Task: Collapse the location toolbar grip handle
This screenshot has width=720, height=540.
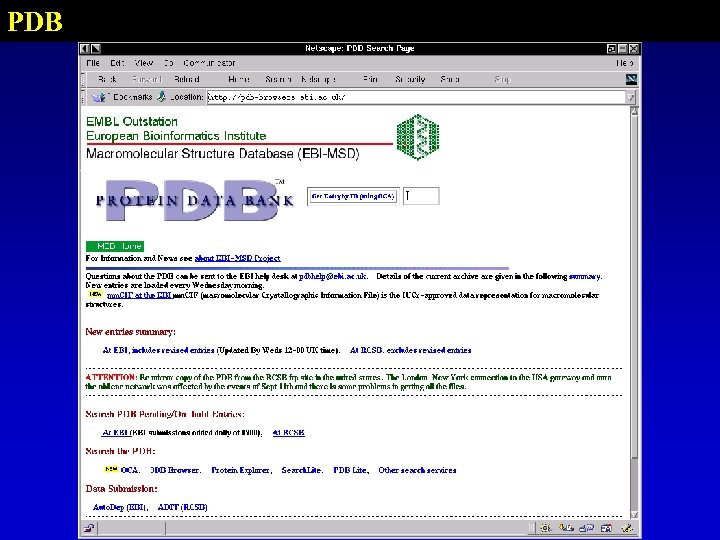Action: point(83,97)
